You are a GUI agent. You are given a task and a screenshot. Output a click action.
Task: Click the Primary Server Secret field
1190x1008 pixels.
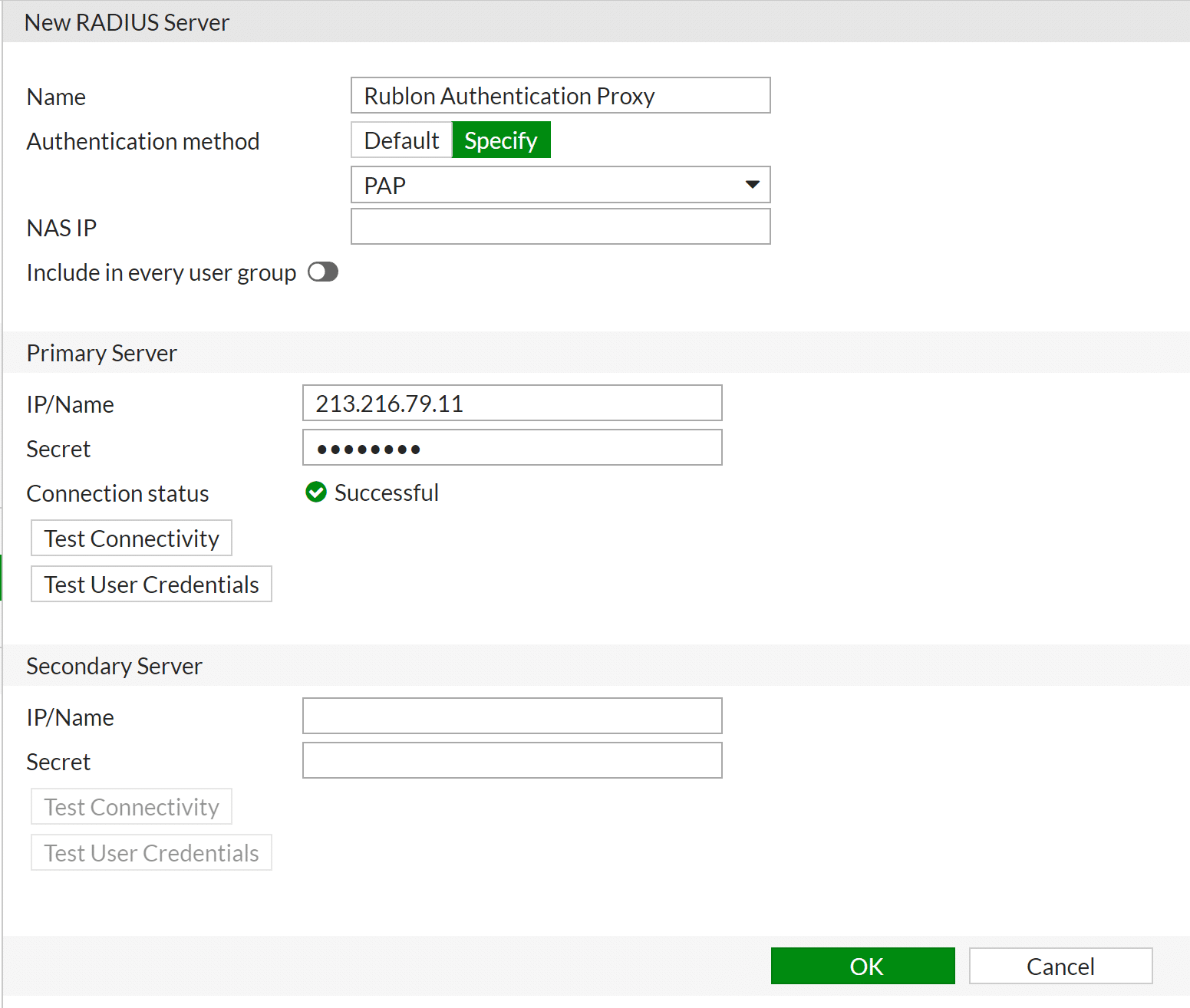(x=512, y=448)
